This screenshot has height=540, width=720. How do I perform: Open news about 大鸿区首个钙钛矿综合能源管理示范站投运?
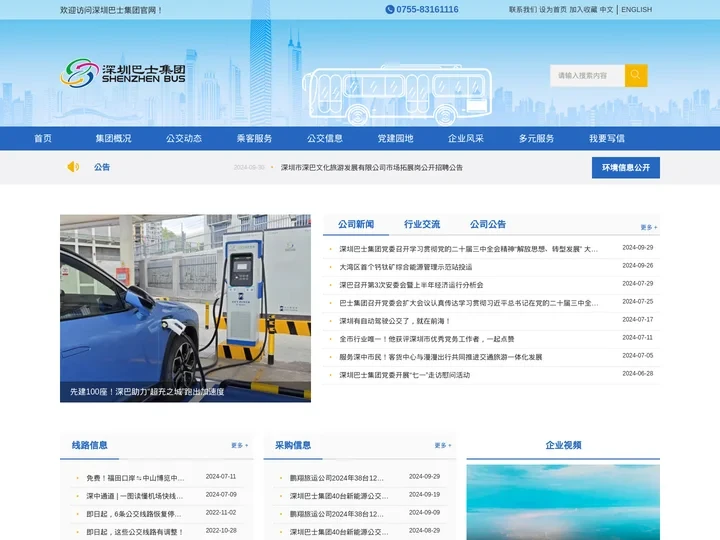click(405, 267)
